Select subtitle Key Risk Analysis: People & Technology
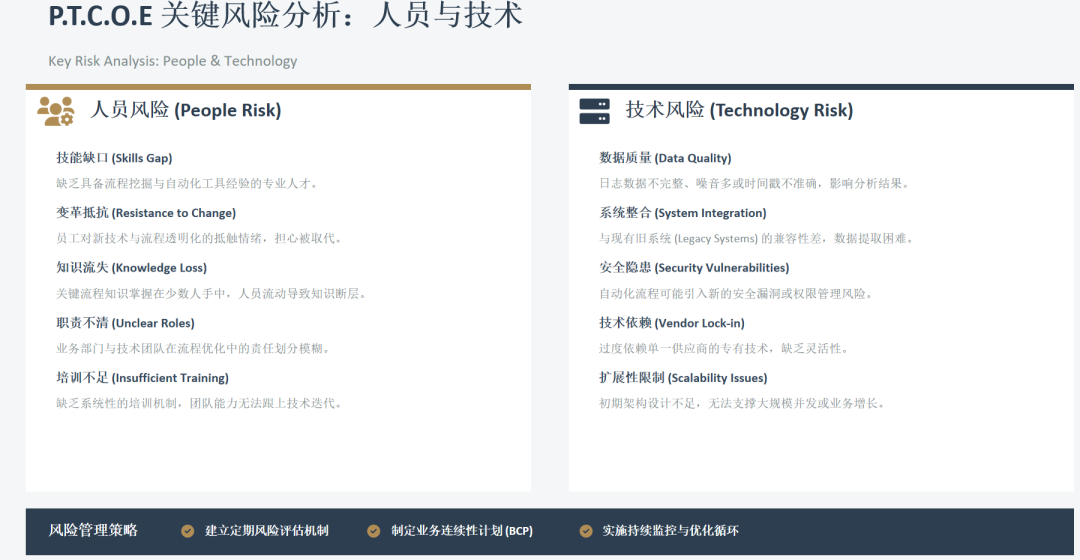1080x560 pixels. pos(173,61)
